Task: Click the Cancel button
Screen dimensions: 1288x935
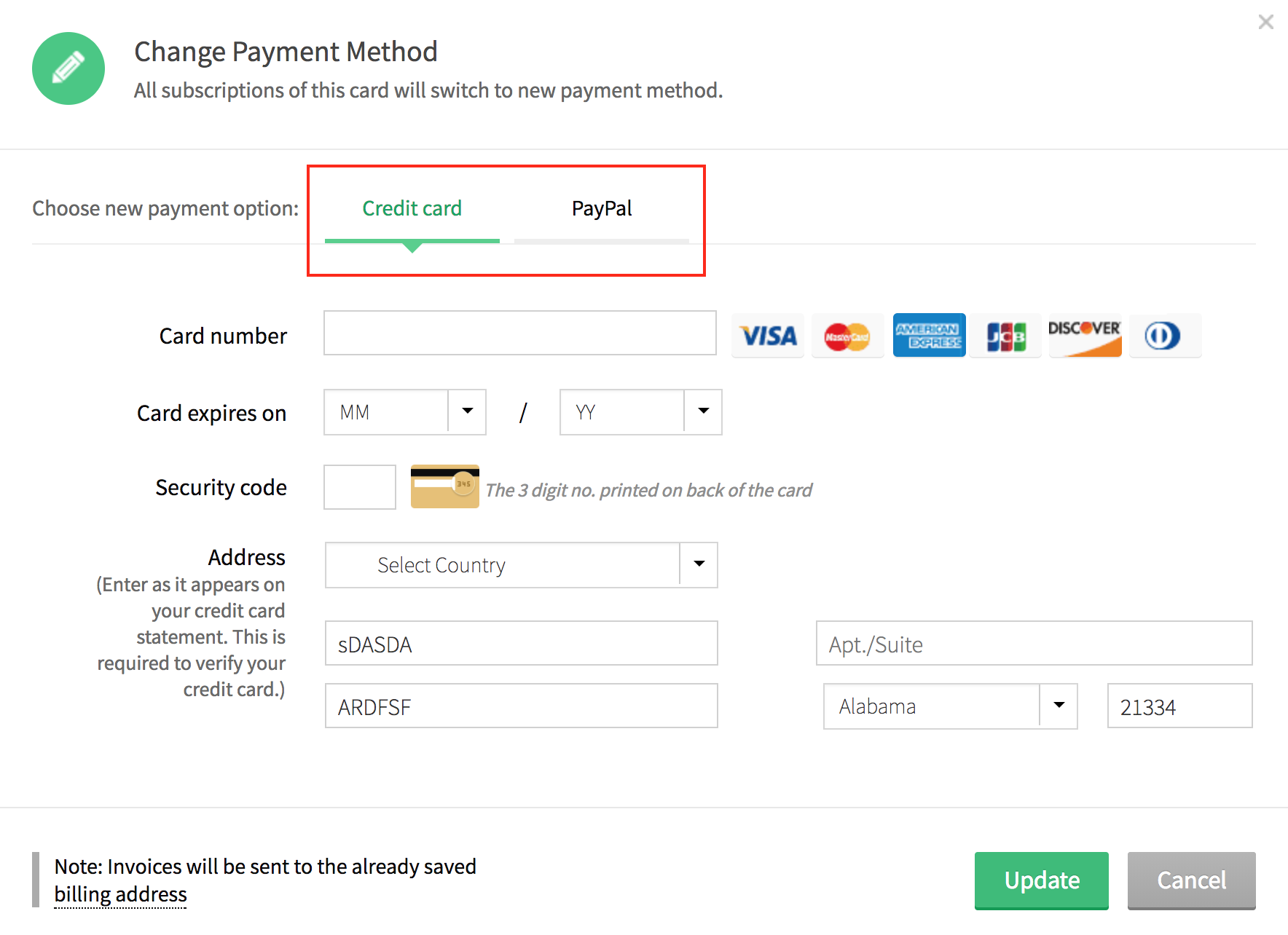Action: (x=1191, y=880)
